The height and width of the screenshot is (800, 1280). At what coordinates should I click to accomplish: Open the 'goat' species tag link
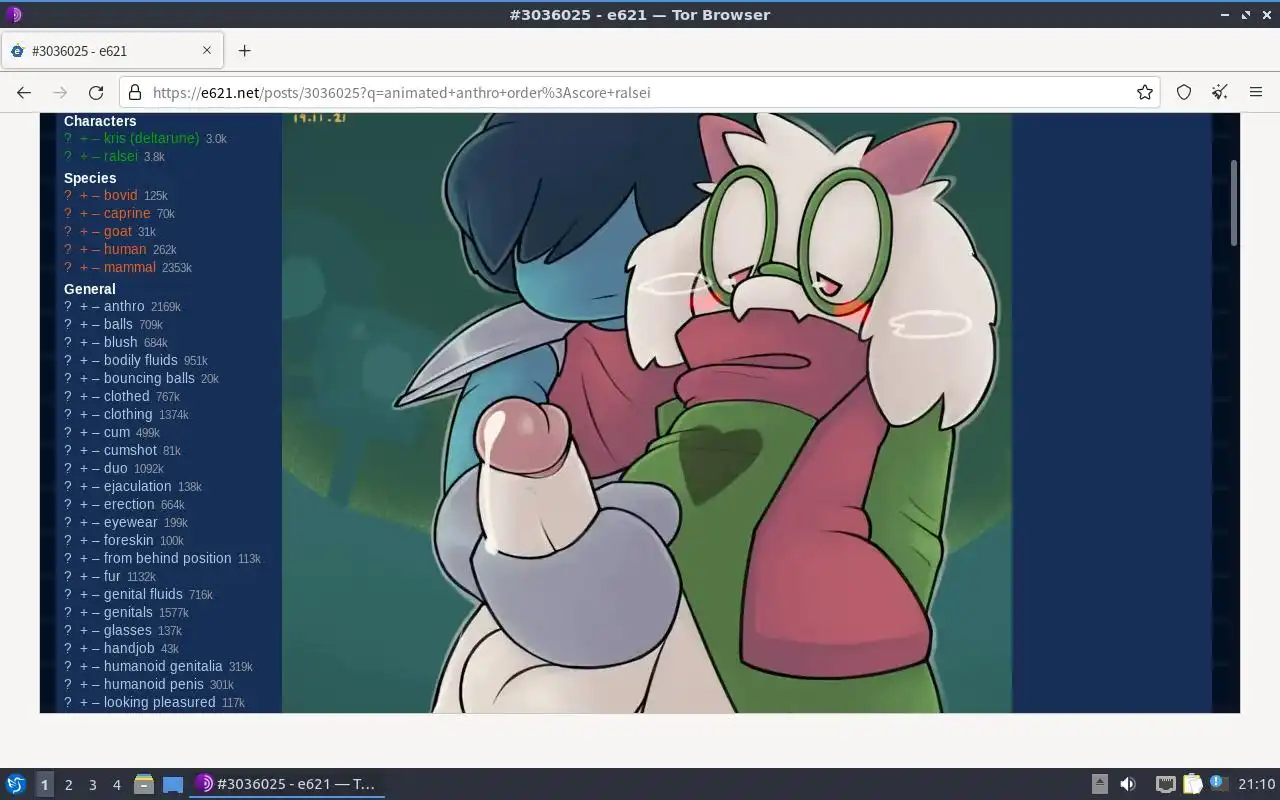[118, 231]
